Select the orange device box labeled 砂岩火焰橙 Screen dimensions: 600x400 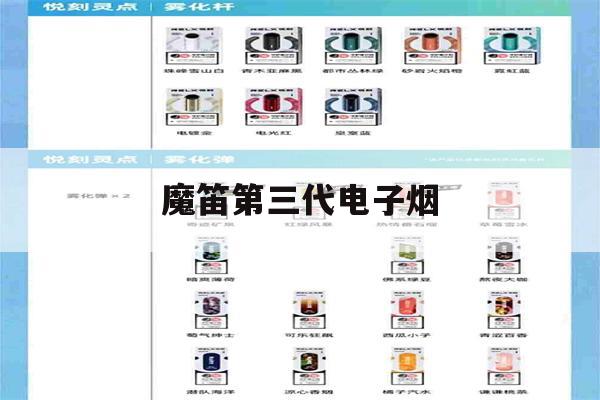(x=432, y=46)
